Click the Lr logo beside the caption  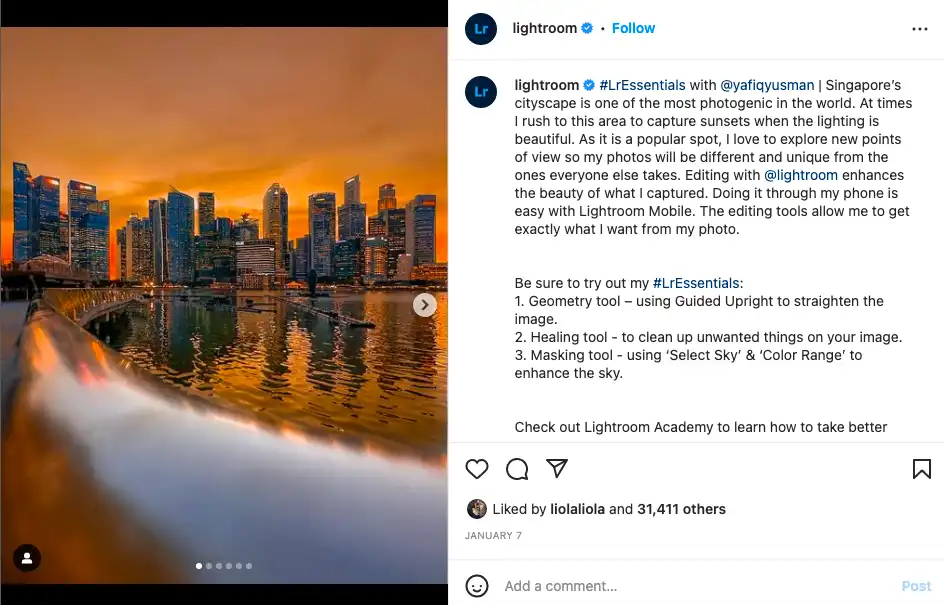pos(481,92)
